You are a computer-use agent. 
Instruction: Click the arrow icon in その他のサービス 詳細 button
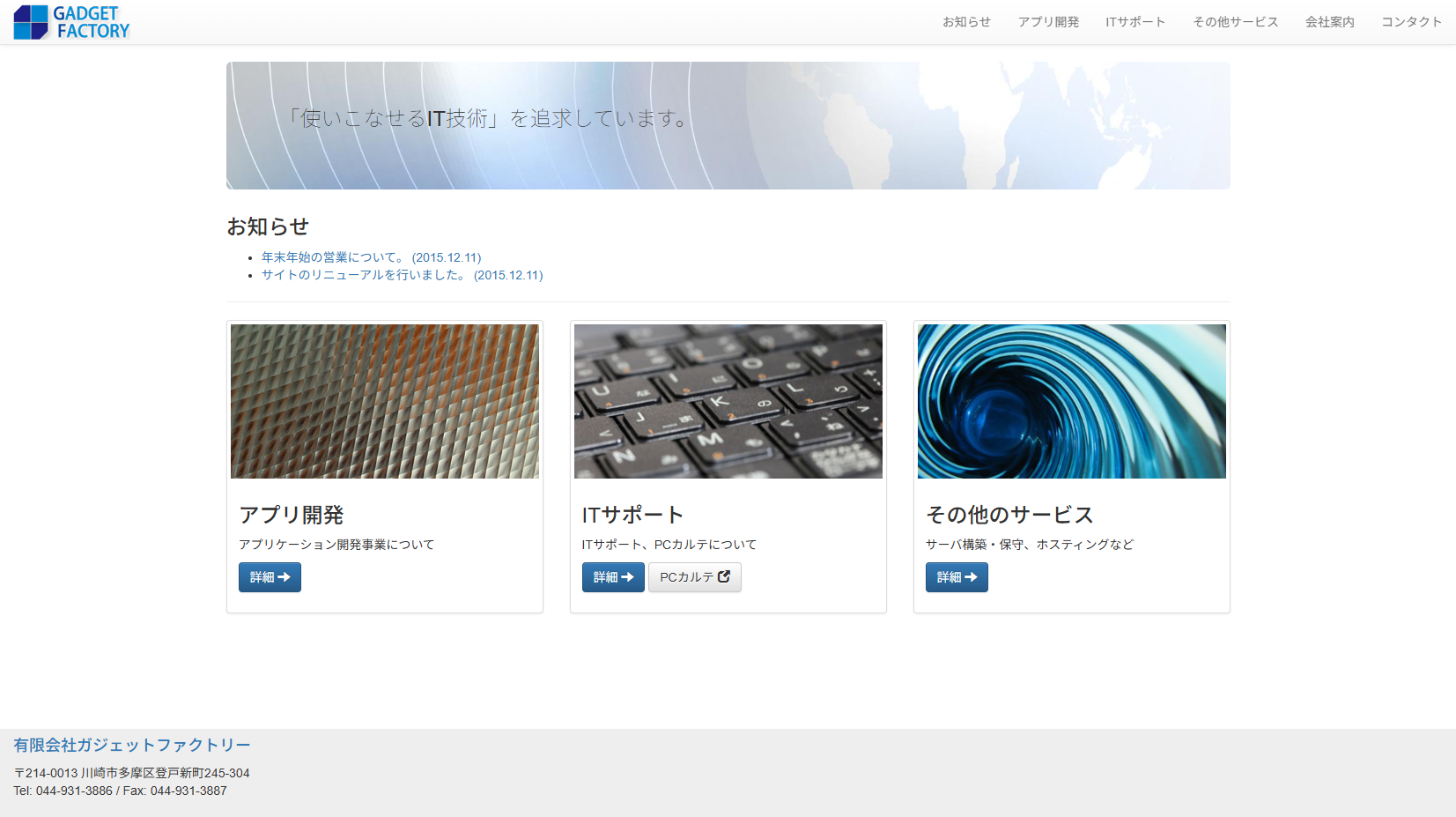pyautogui.click(x=971, y=577)
